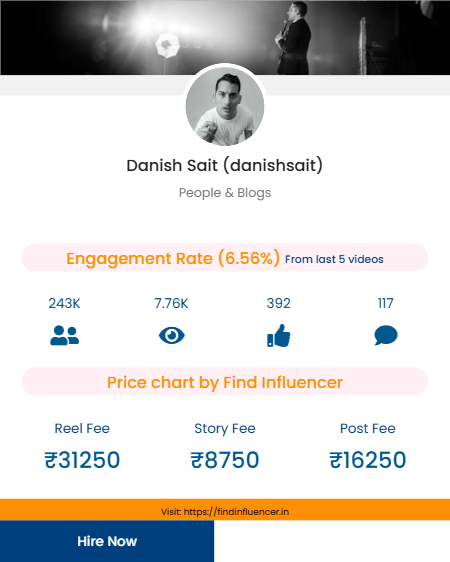Click the 7.76K views count
This screenshot has width=450, height=562.
point(171,304)
